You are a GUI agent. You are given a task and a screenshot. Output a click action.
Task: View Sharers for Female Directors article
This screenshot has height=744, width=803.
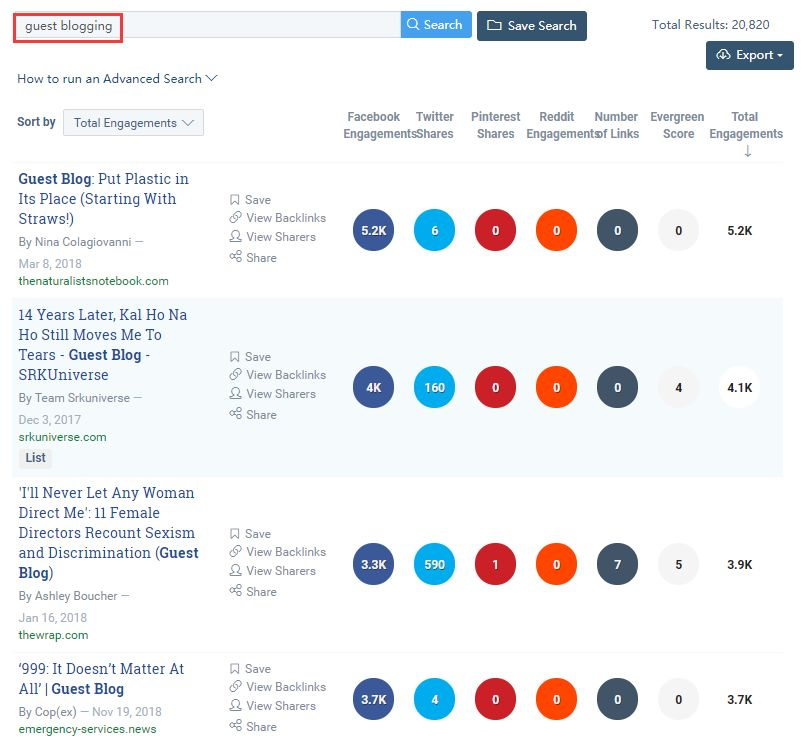[x=272, y=571]
